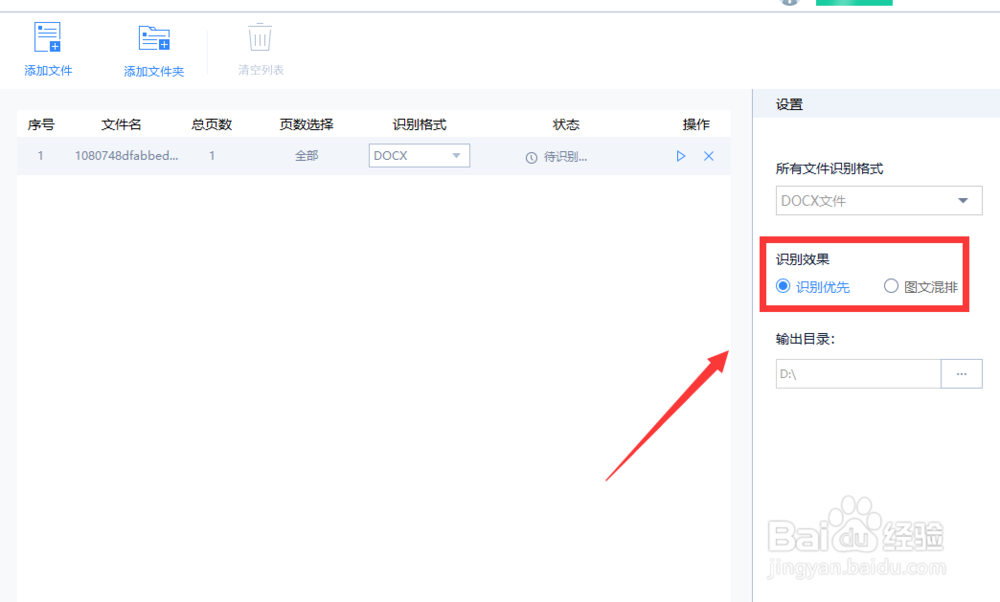Click the D:\ output directory field
The width and height of the screenshot is (1000, 602).
pyautogui.click(x=858, y=373)
